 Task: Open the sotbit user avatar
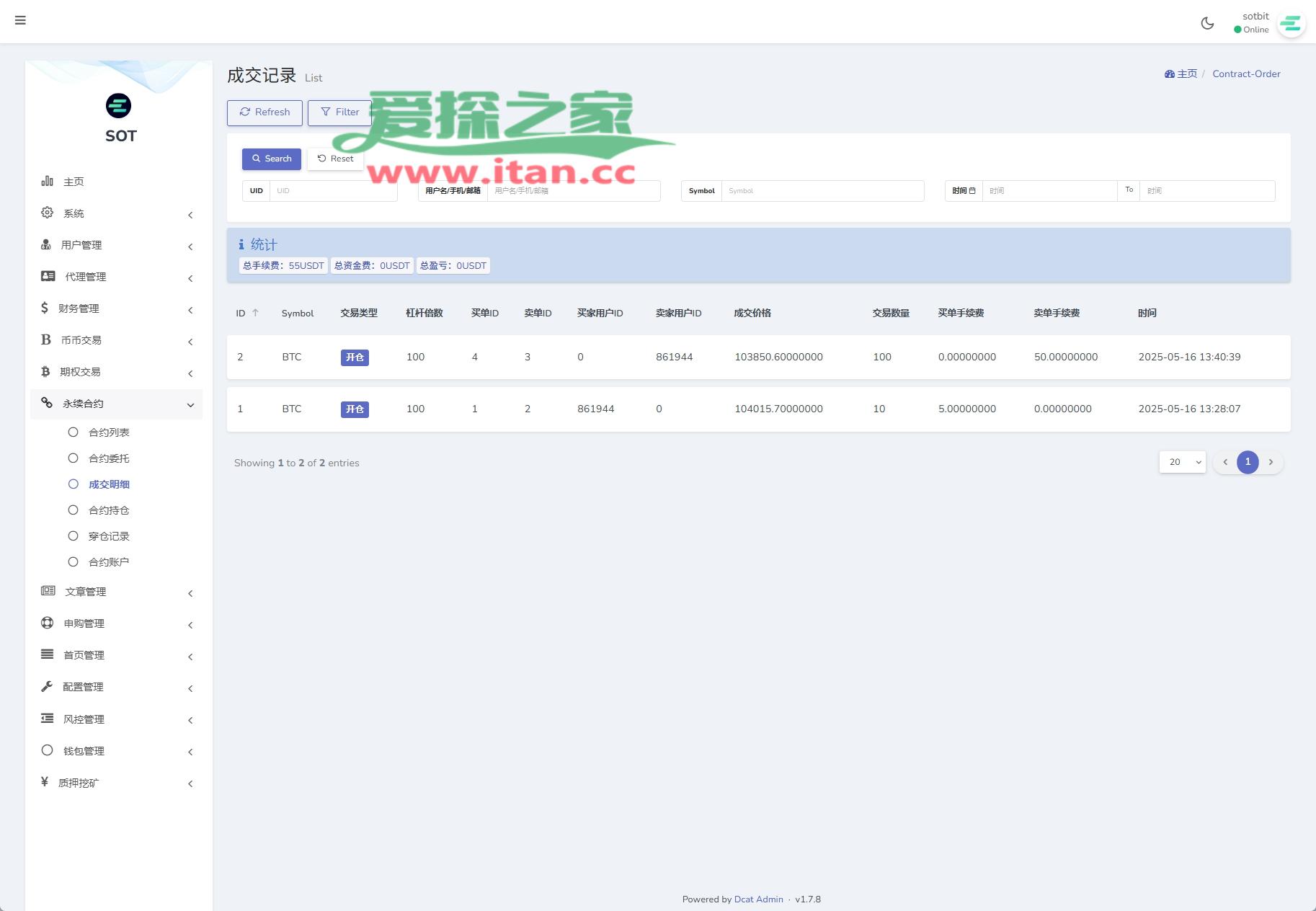pos(1291,24)
